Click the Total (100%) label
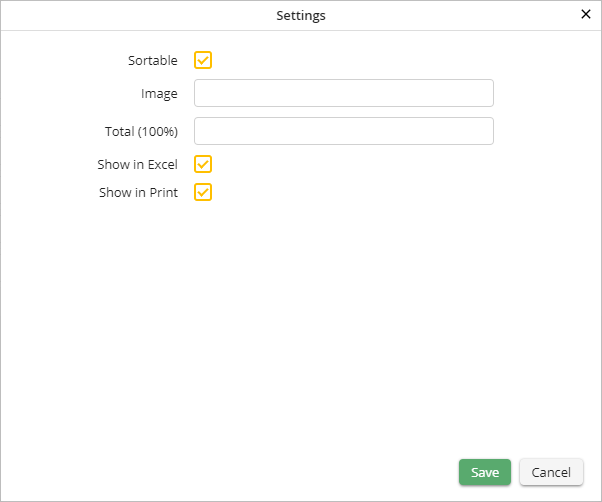This screenshot has width=602, height=502. coord(142,132)
